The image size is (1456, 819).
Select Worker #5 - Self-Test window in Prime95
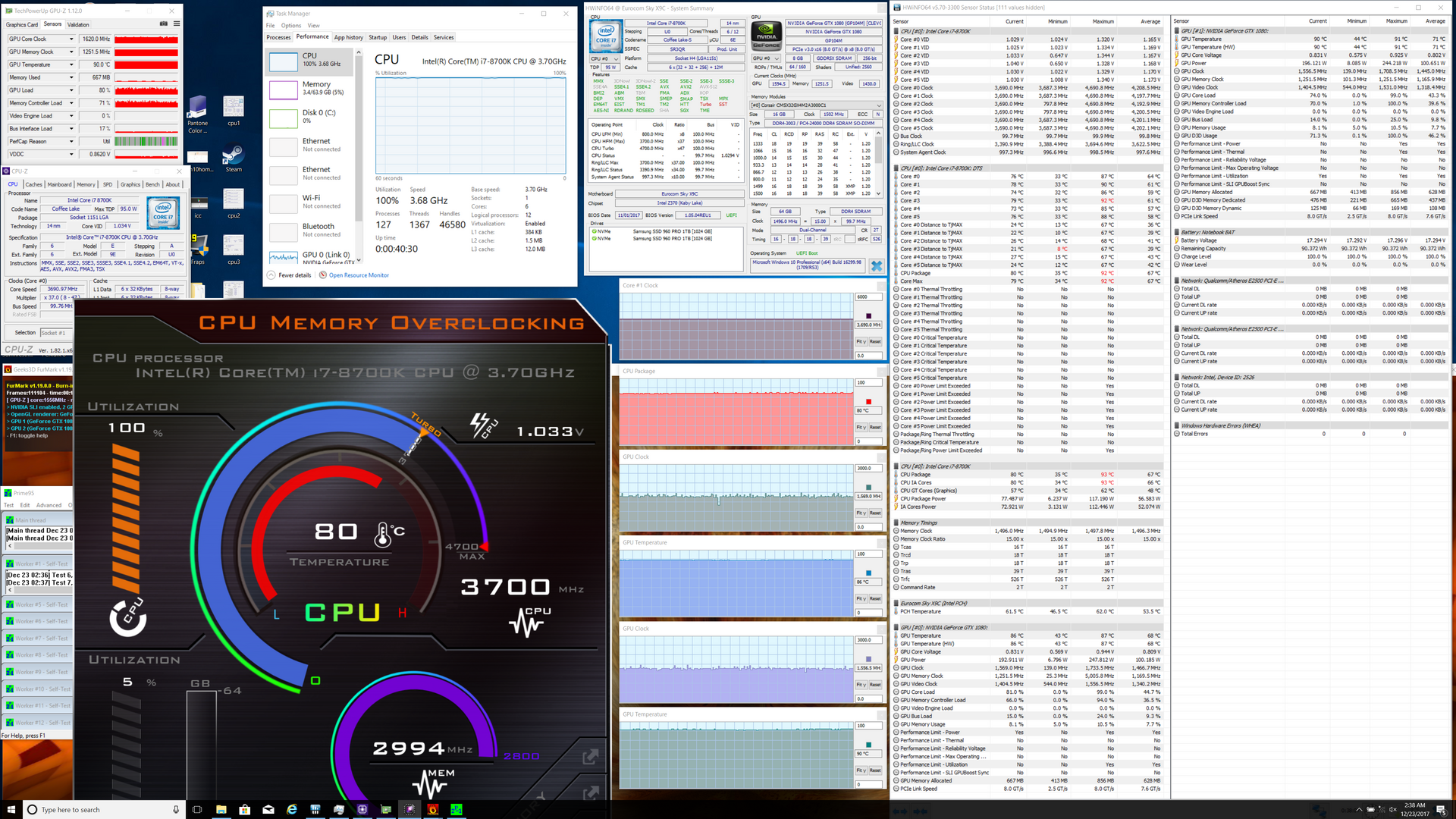(x=38, y=605)
